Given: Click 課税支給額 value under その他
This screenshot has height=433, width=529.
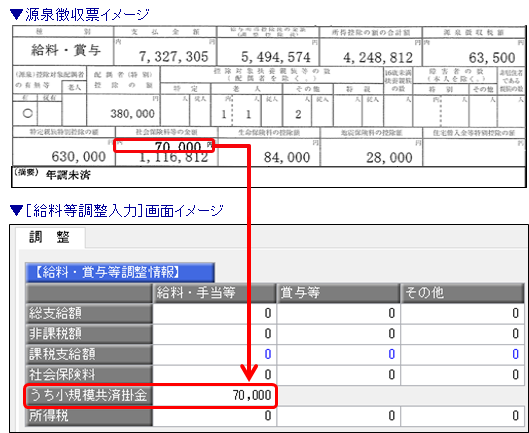Looking at the screenshot, I should (463, 354).
